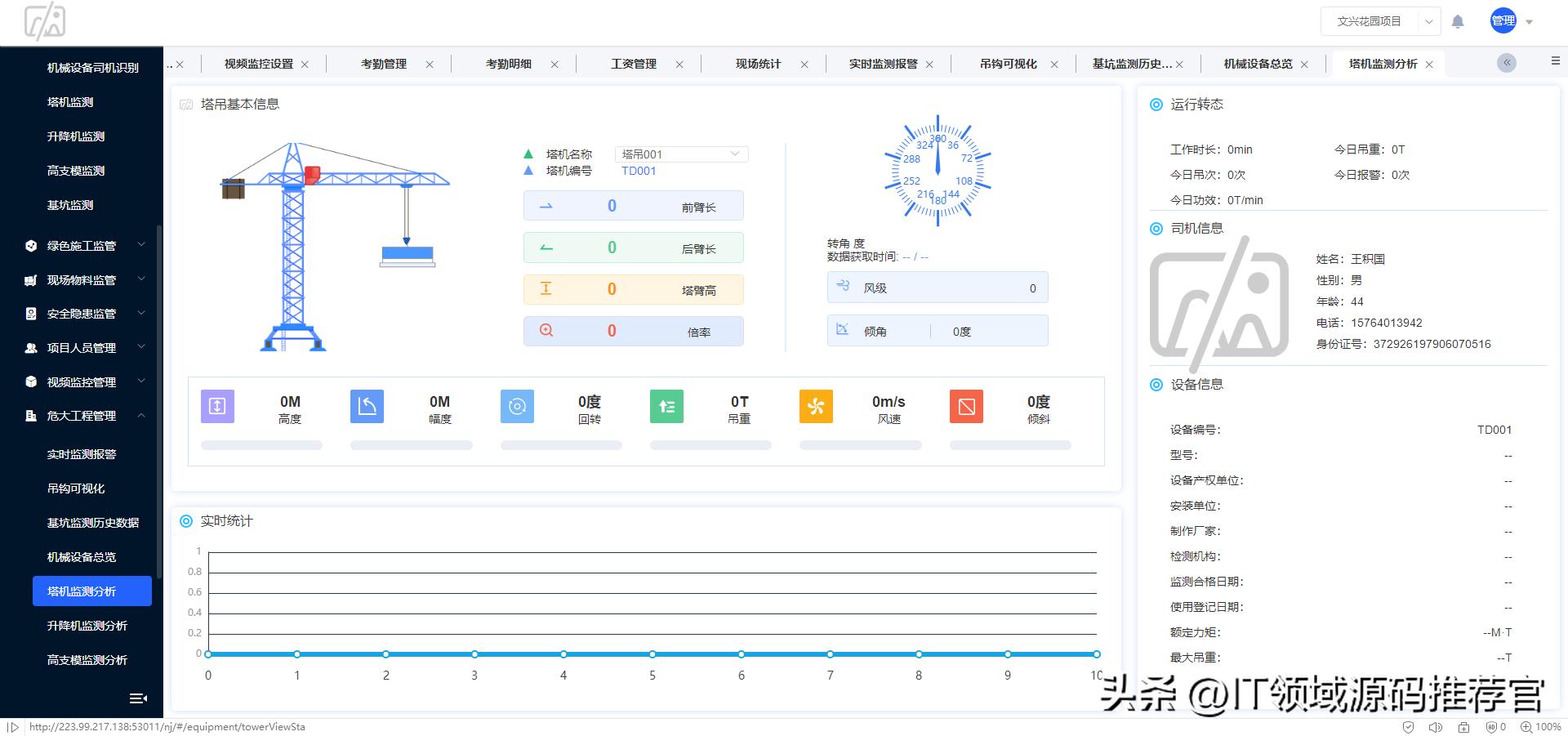Expand the 视频监控管理 menu
The image size is (1568, 736).
coord(141,381)
